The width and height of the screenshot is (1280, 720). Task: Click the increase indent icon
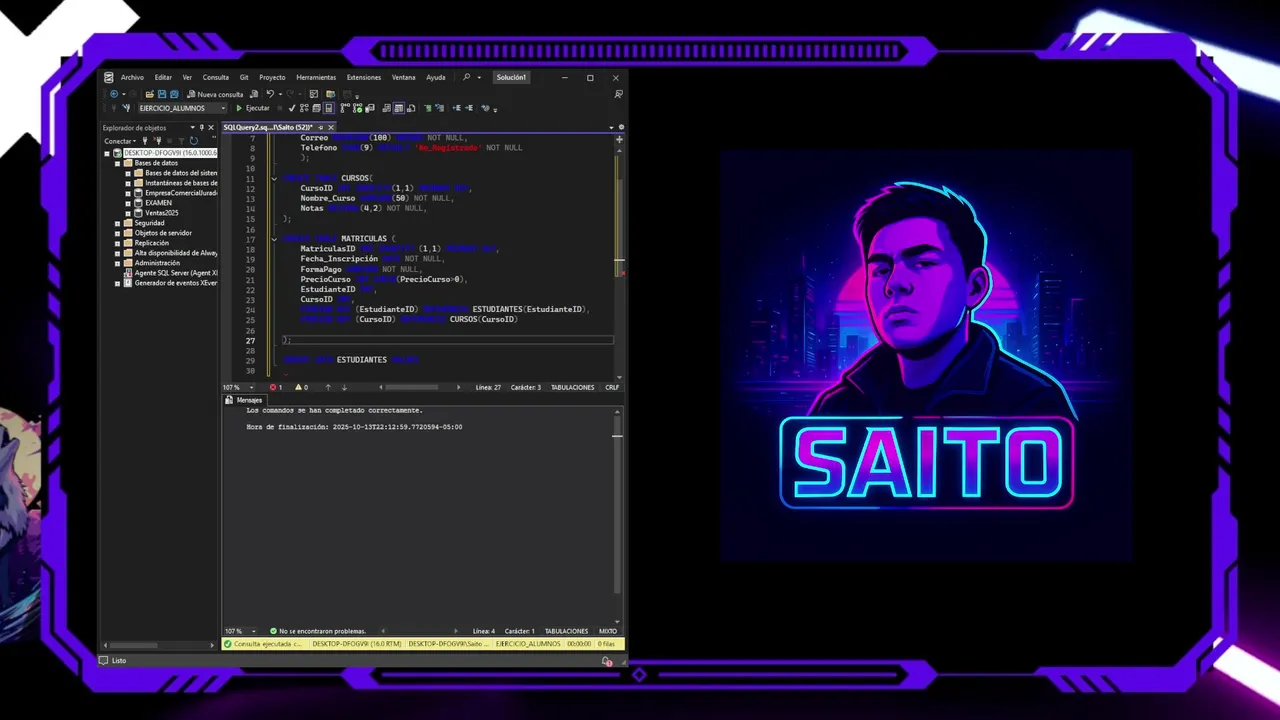pos(468,108)
